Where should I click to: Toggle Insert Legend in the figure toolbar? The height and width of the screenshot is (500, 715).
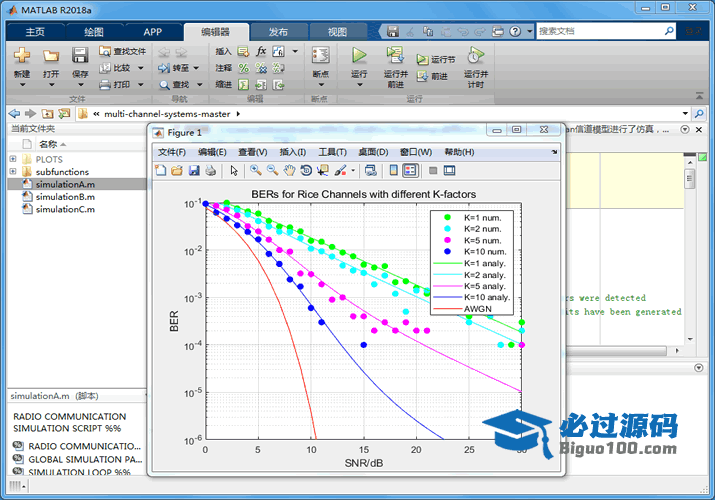coord(410,170)
